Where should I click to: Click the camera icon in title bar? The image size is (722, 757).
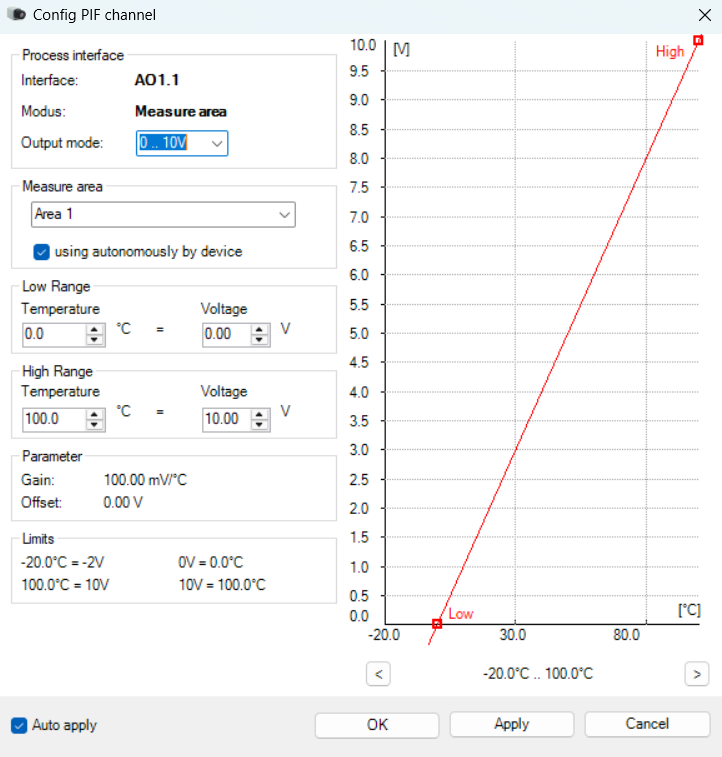point(17,14)
